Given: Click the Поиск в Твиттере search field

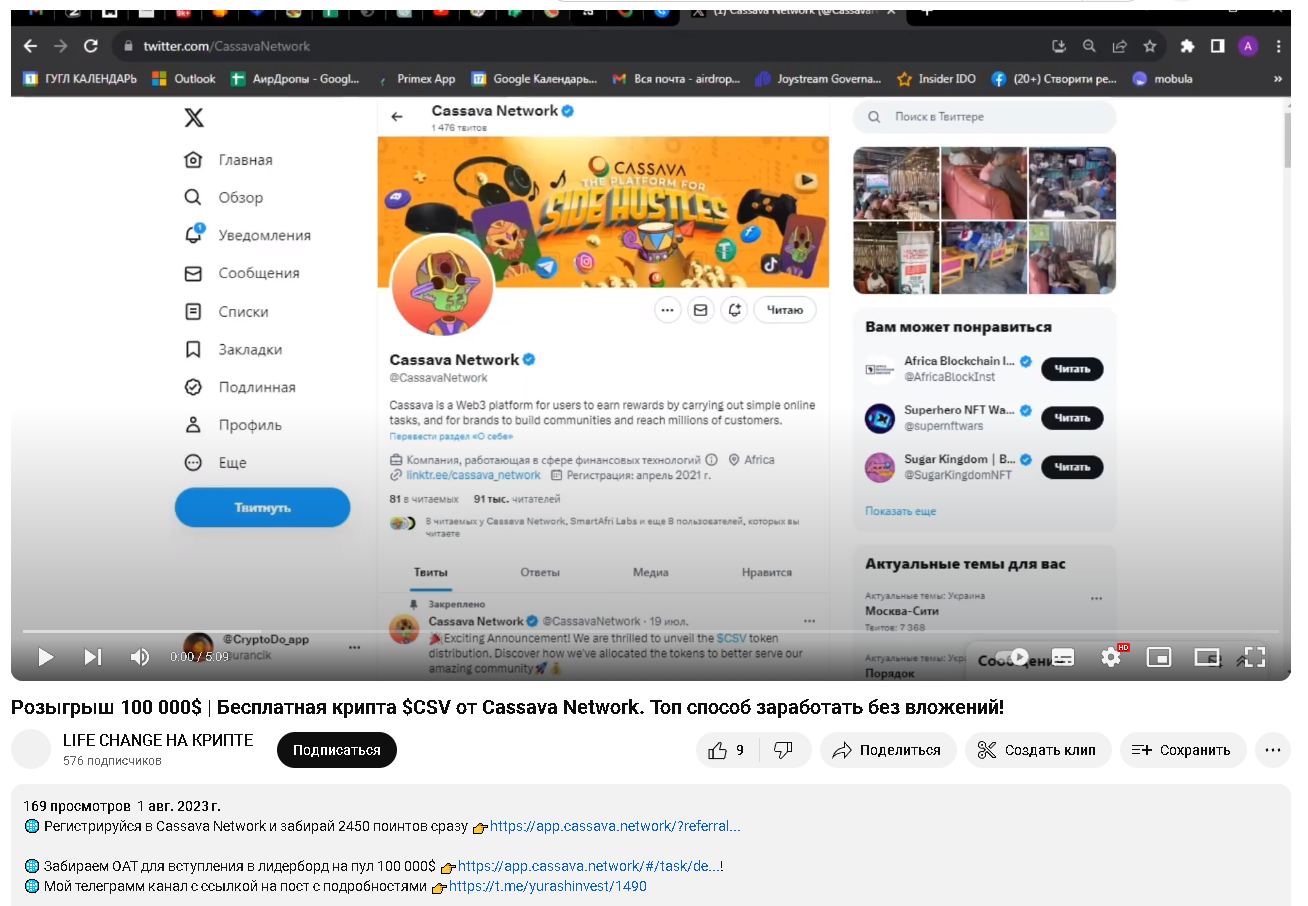Looking at the screenshot, I should (984, 117).
